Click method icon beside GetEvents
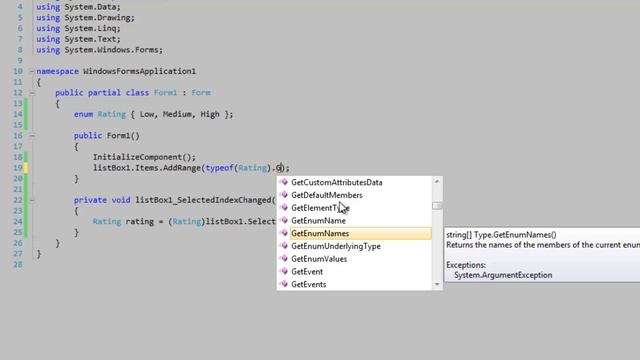Screen dimensions: 640x360 click(284, 284)
